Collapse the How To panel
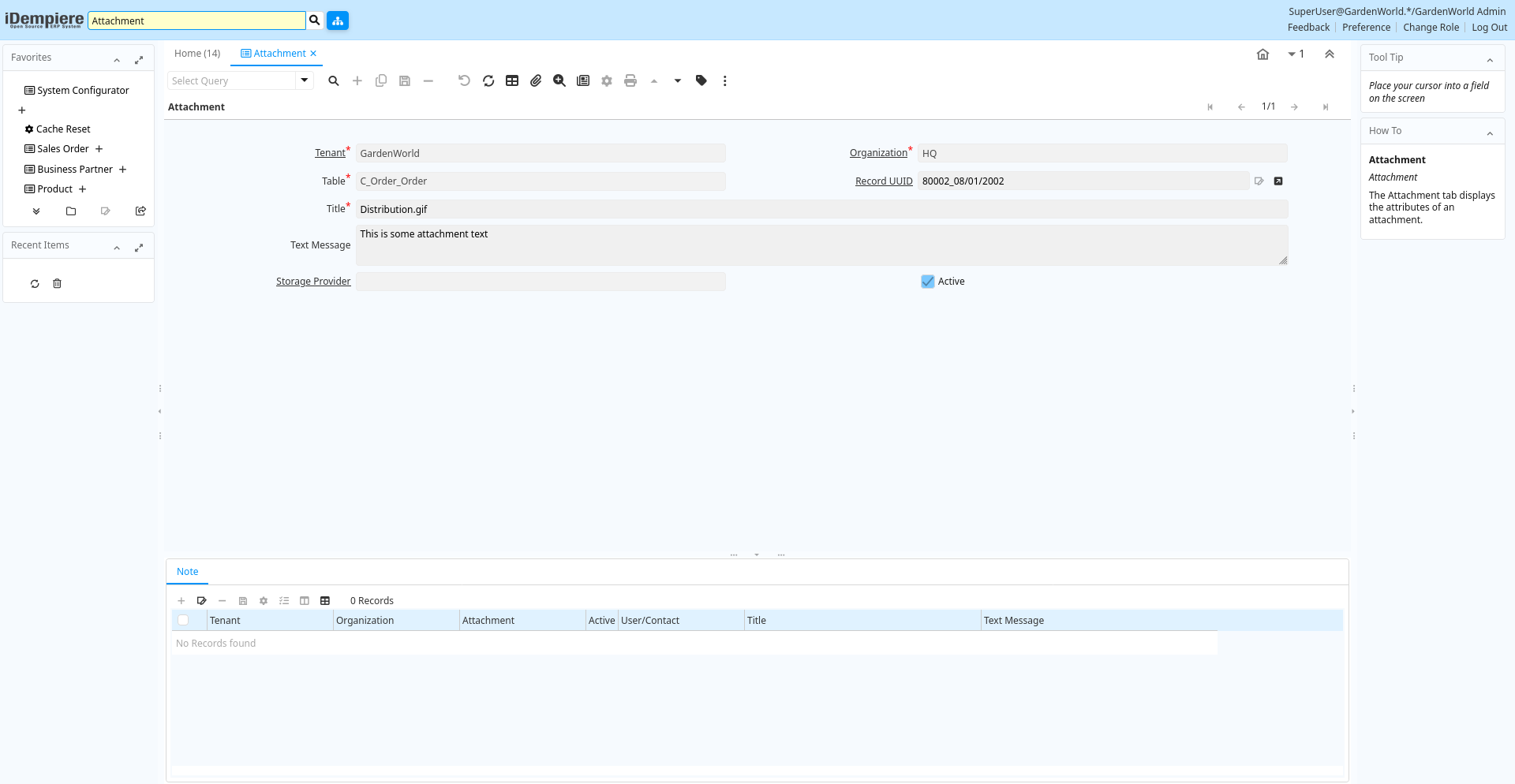 click(1490, 133)
